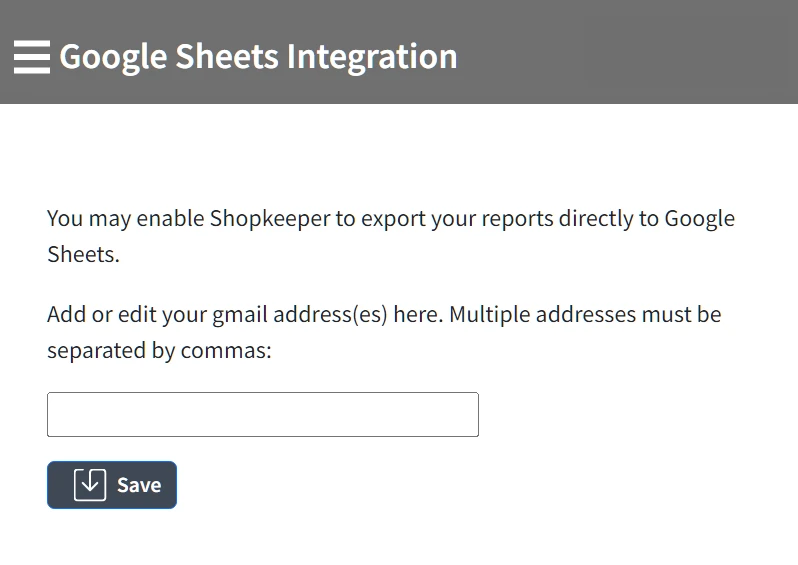Click the gmail address input field
798x565 pixels.
263,414
